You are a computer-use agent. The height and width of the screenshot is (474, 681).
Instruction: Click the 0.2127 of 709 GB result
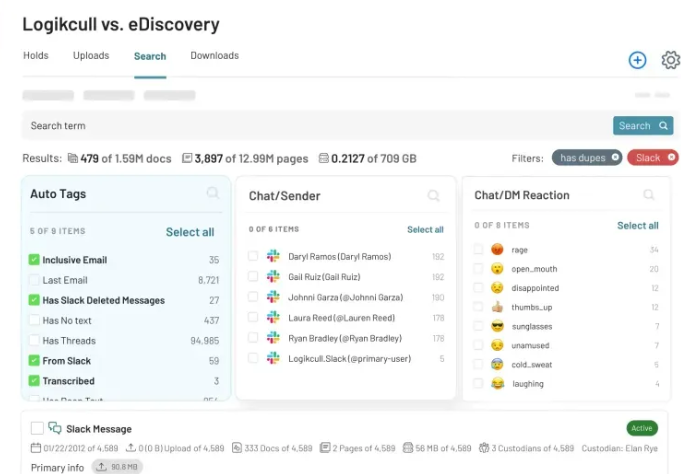point(367,159)
